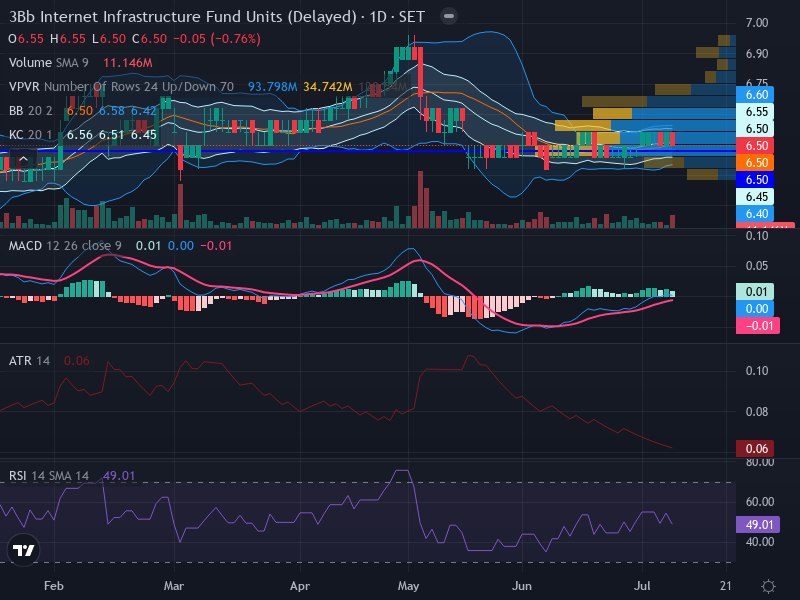Viewport: 800px width, 600px height.
Task: Select the Volume SMA 9 indicator legend
Action: [x=48, y=63]
